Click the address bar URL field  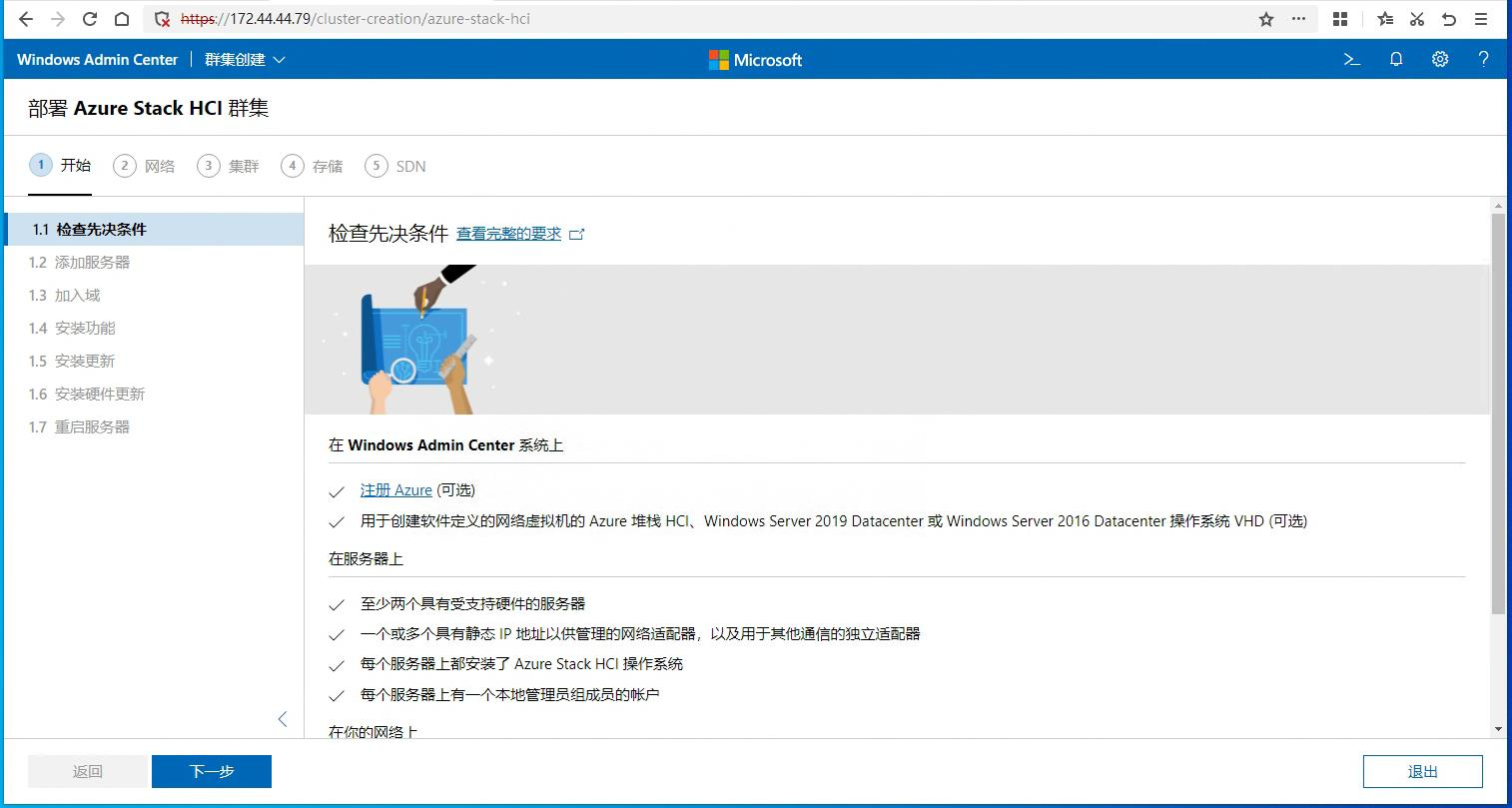(699, 19)
